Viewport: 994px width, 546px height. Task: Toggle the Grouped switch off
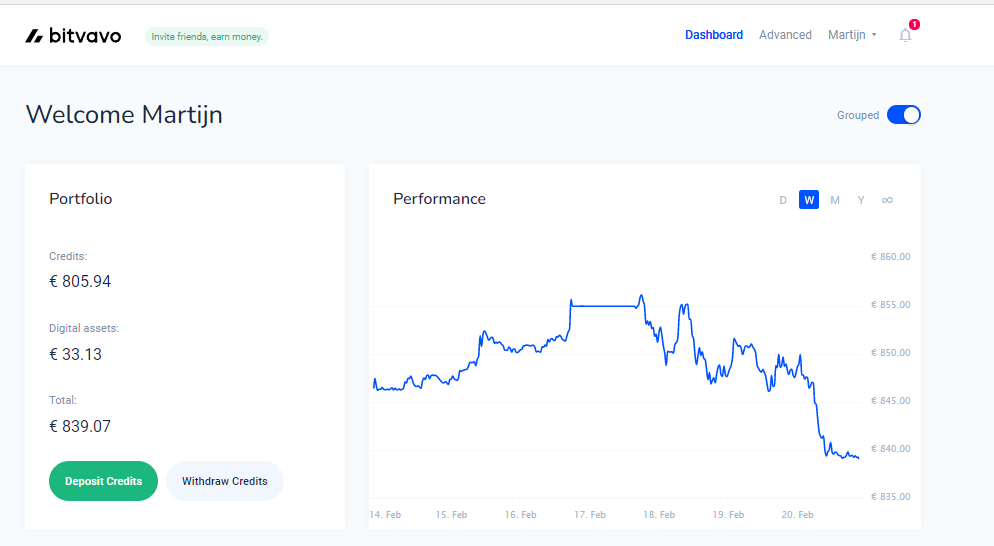[903, 115]
